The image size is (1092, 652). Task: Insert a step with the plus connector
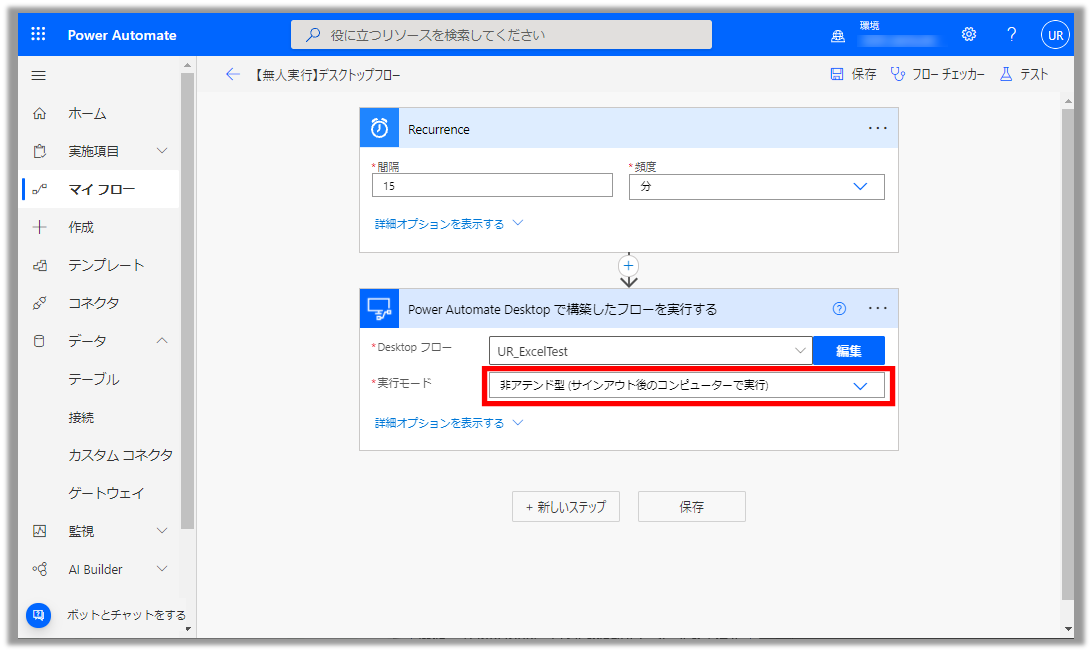[x=628, y=265]
